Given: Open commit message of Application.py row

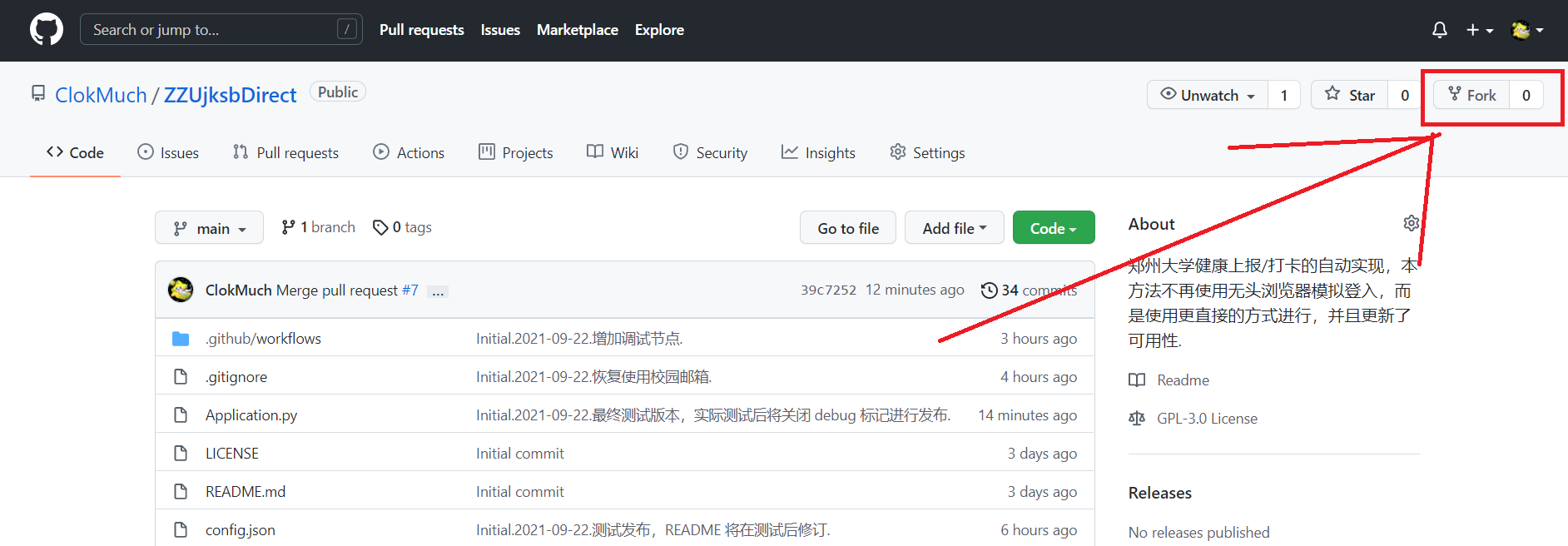Looking at the screenshot, I should click(713, 414).
